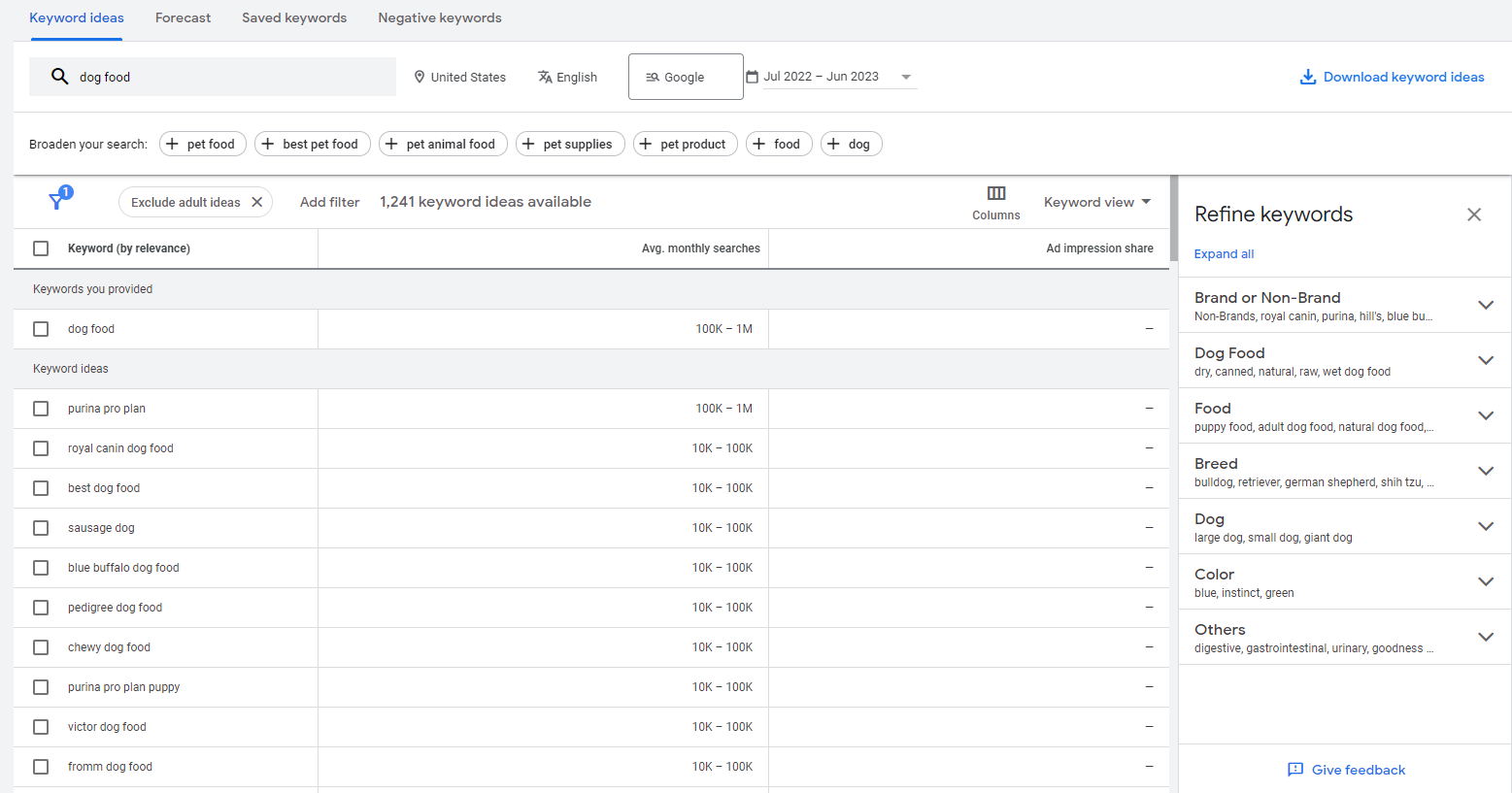1512x793 pixels.
Task: Click the download icon for keyword ideas
Action: tap(1307, 77)
